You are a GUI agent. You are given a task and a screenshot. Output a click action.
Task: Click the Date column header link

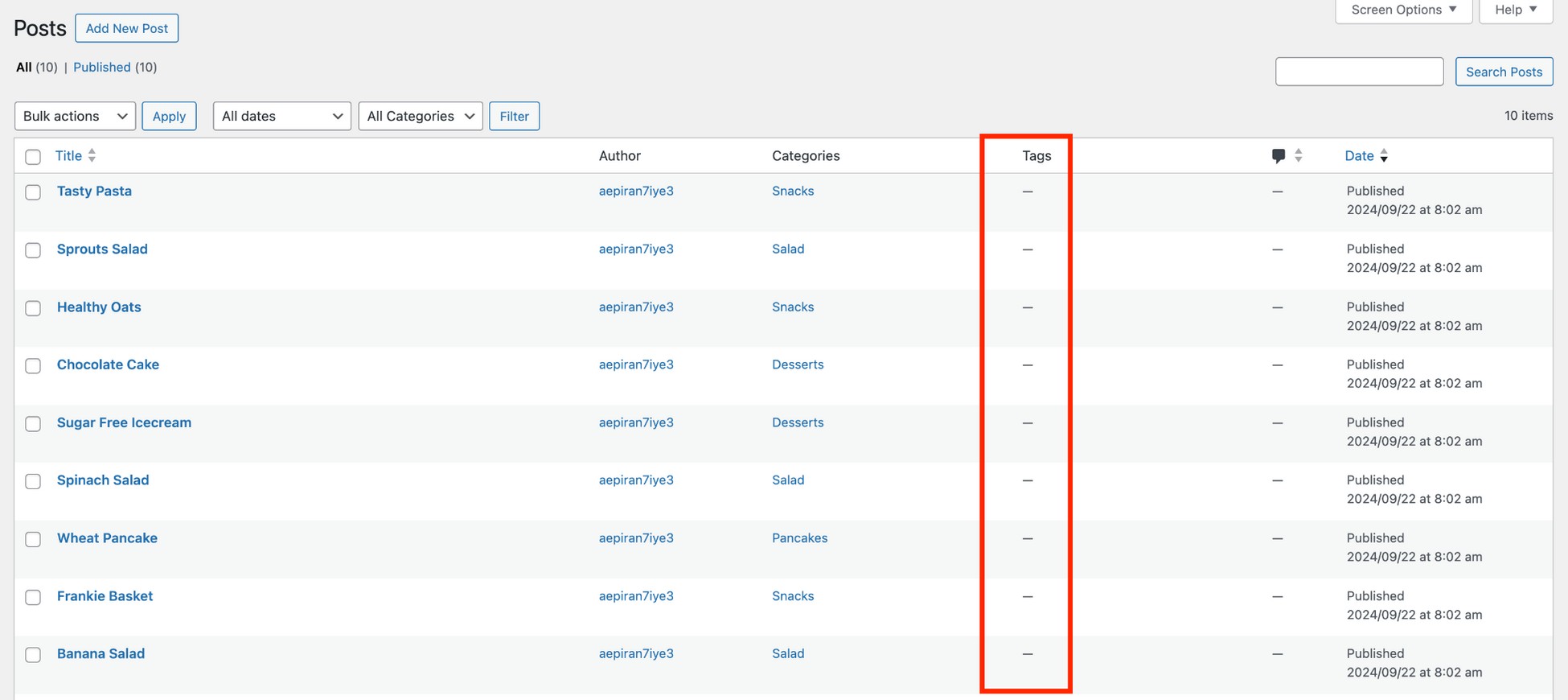pyautogui.click(x=1359, y=155)
